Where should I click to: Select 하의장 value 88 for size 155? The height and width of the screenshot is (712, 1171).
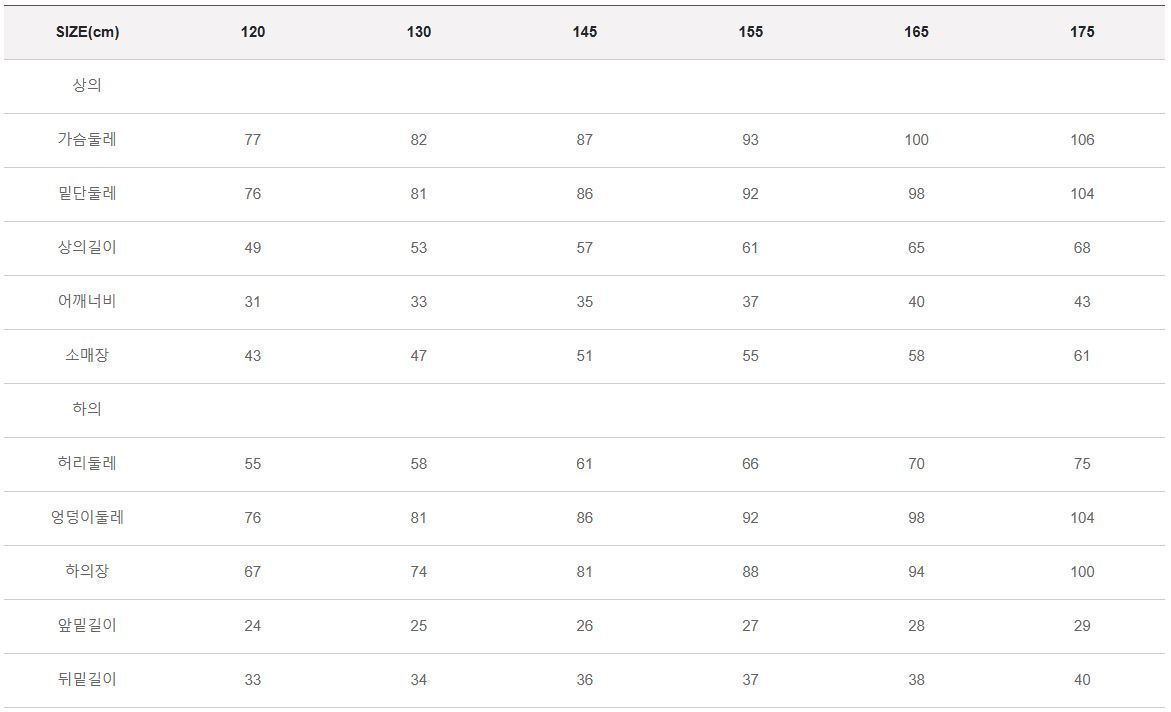(751, 572)
